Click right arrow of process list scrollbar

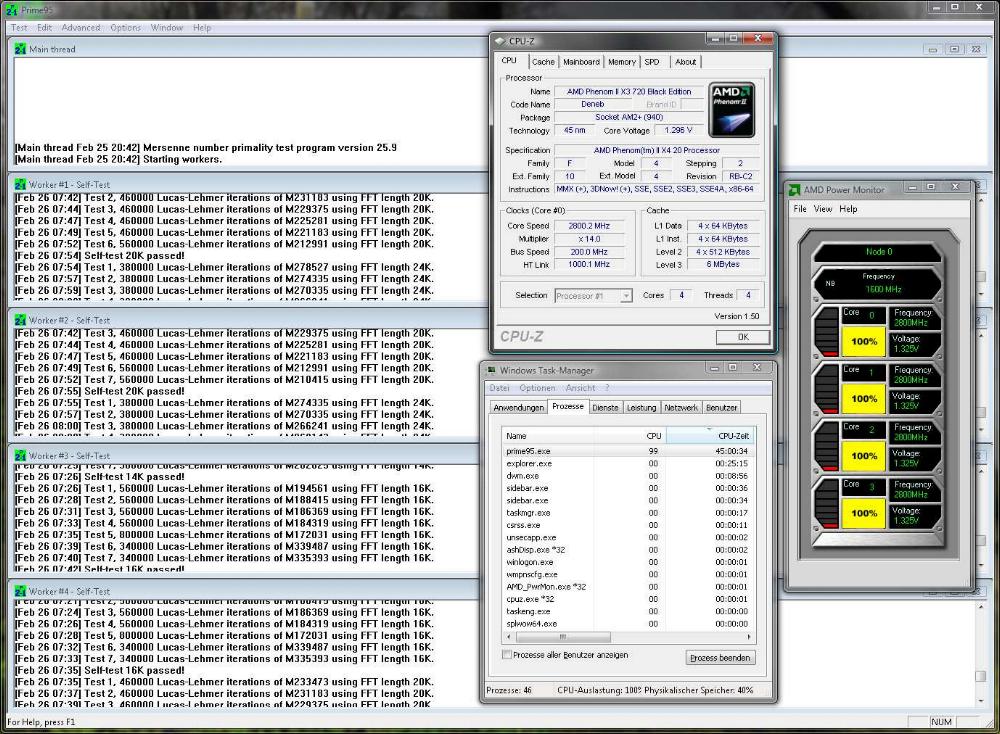(748, 636)
